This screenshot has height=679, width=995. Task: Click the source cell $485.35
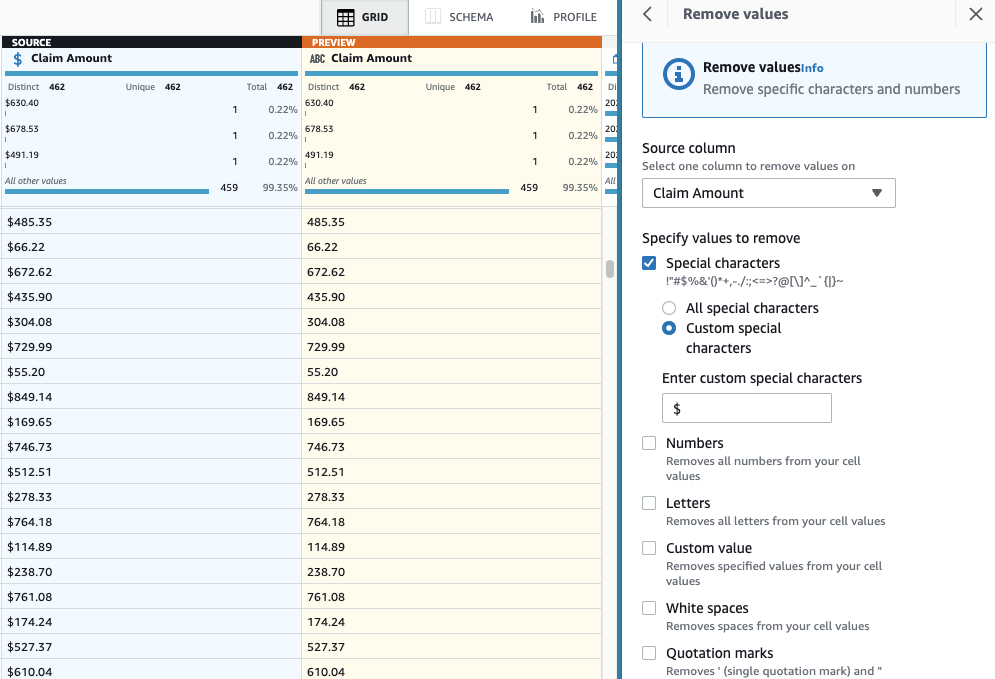pyautogui.click(x=151, y=222)
